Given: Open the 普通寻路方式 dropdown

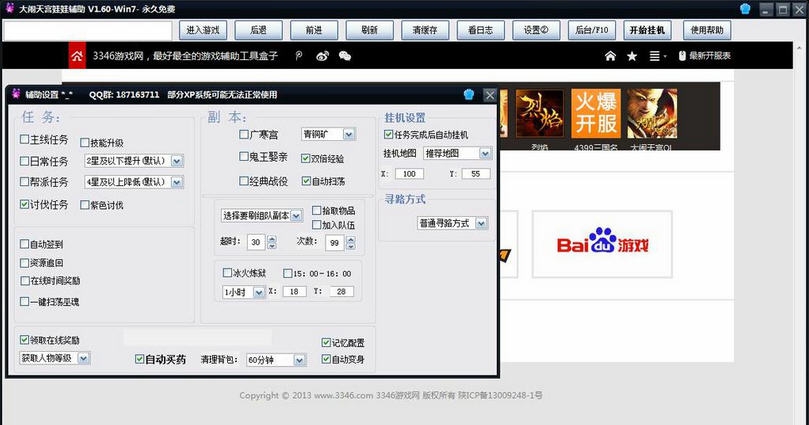Looking at the screenshot, I should pos(452,223).
